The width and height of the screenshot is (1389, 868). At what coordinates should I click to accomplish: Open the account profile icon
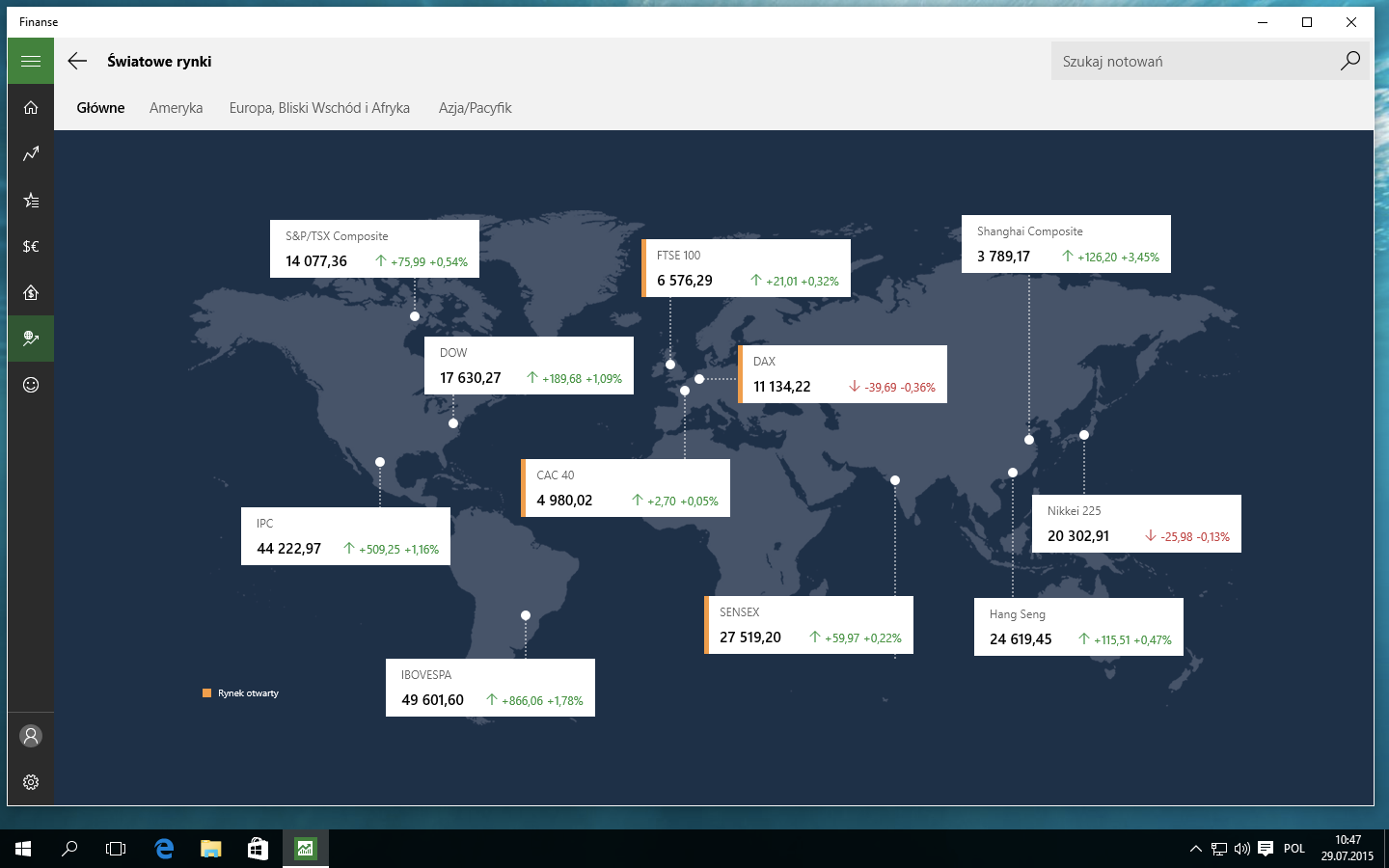coord(31,736)
